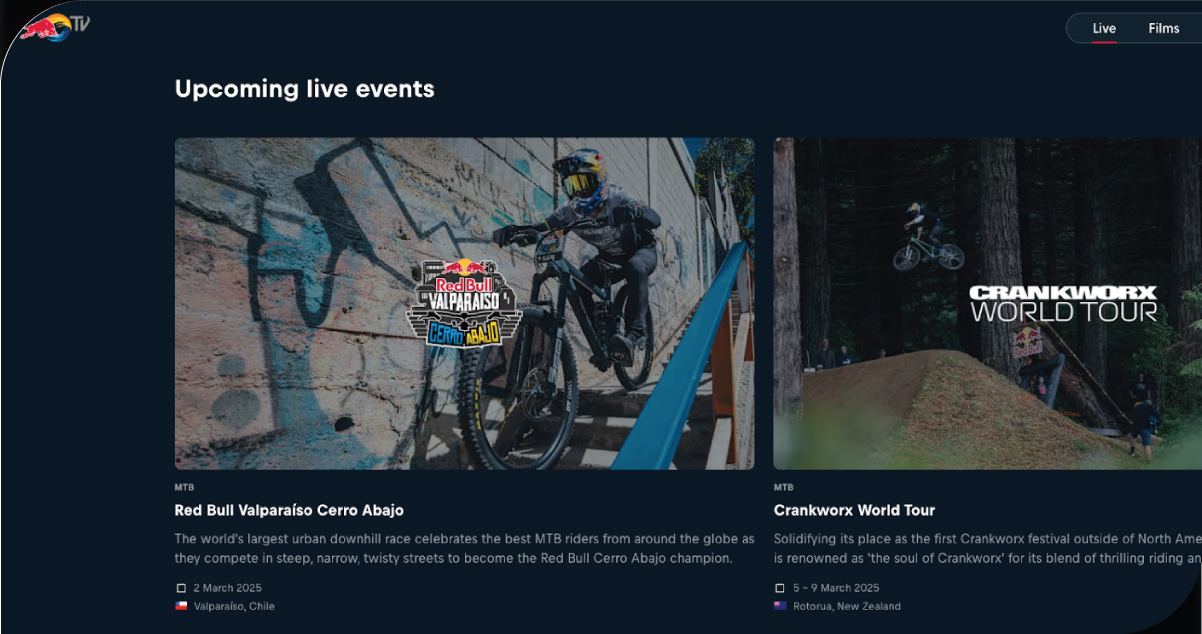Select the MTB label above Crankworx title

pyautogui.click(x=783, y=487)
